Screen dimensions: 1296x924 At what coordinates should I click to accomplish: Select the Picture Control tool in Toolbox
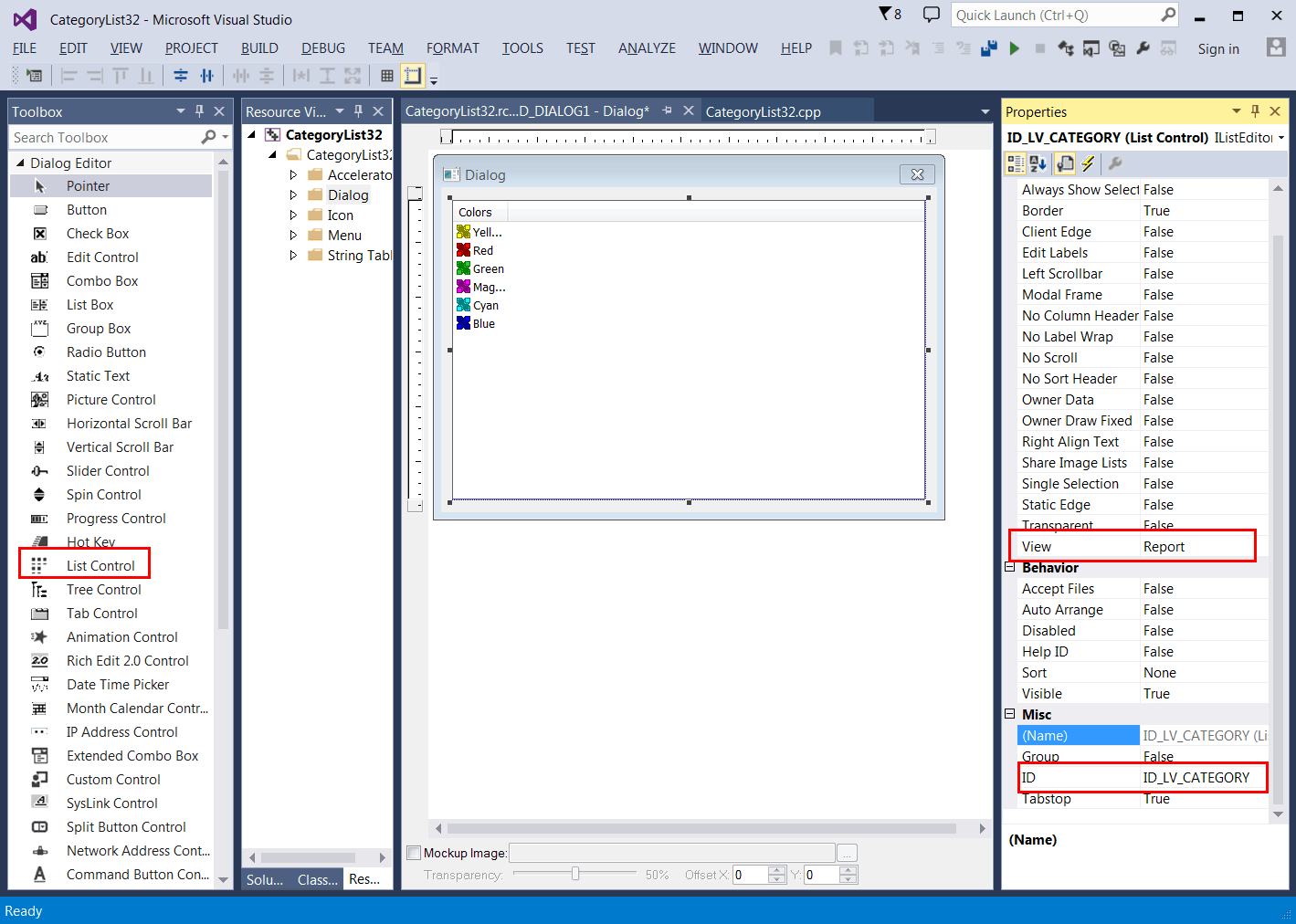click(x=111, y=400)
